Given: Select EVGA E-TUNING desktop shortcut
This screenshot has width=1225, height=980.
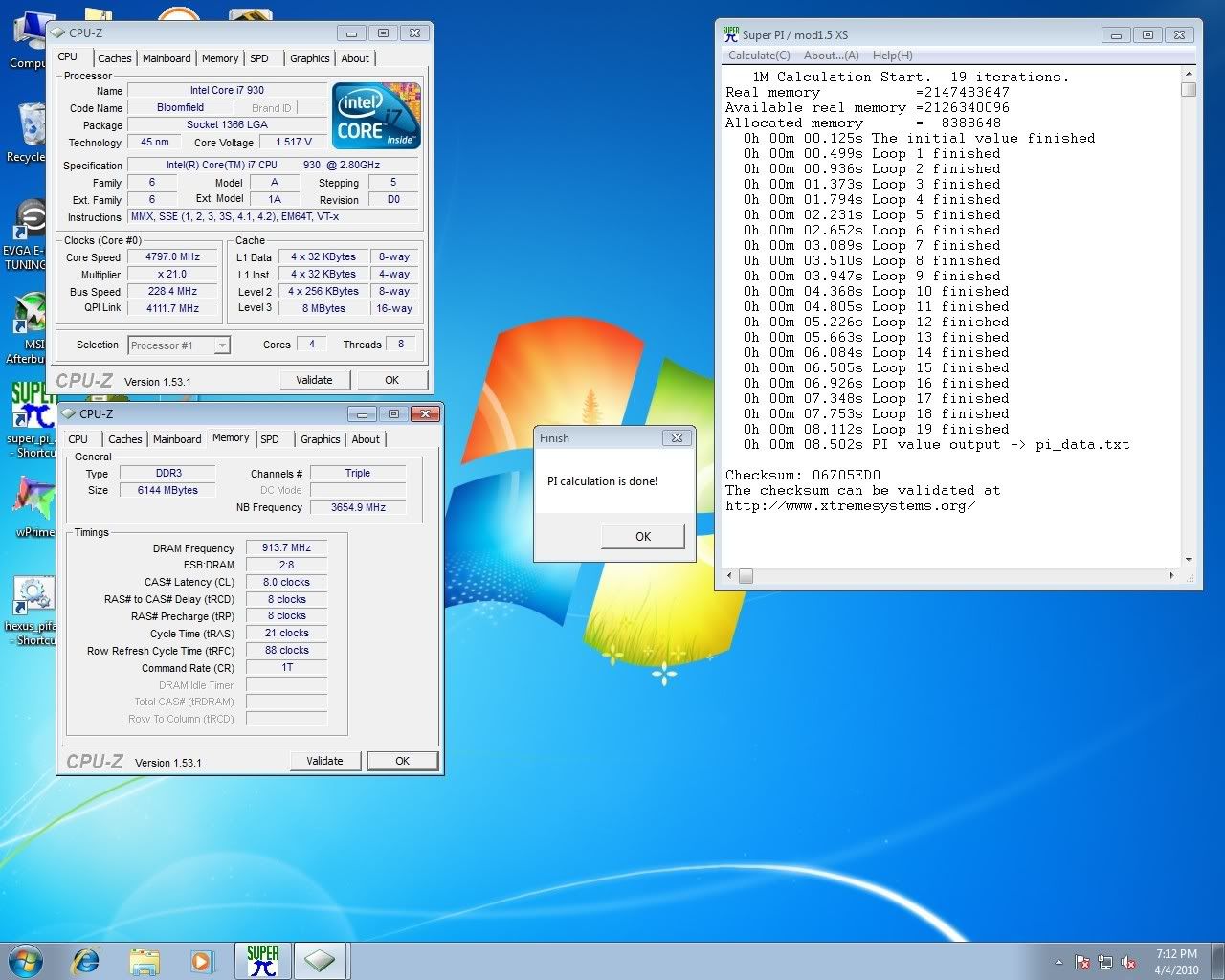Looking at the screenshot, I should 25,235.
